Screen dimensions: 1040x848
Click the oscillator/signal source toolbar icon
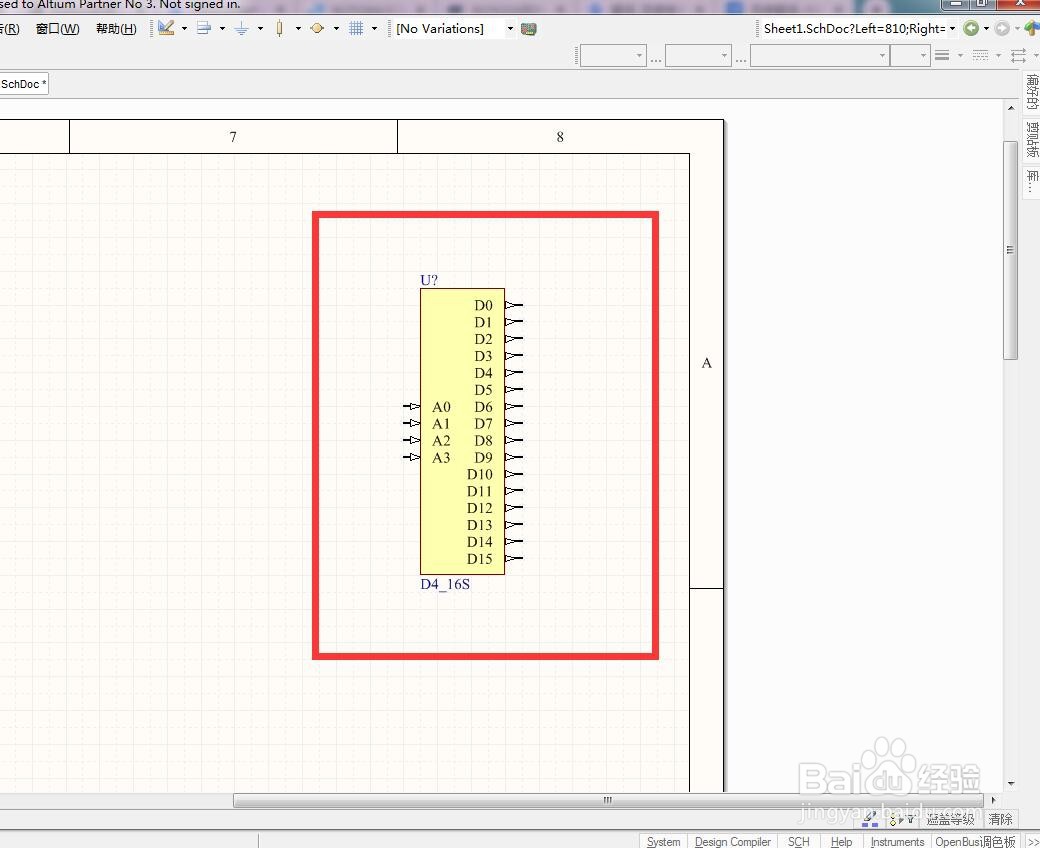tap(317, 28)
